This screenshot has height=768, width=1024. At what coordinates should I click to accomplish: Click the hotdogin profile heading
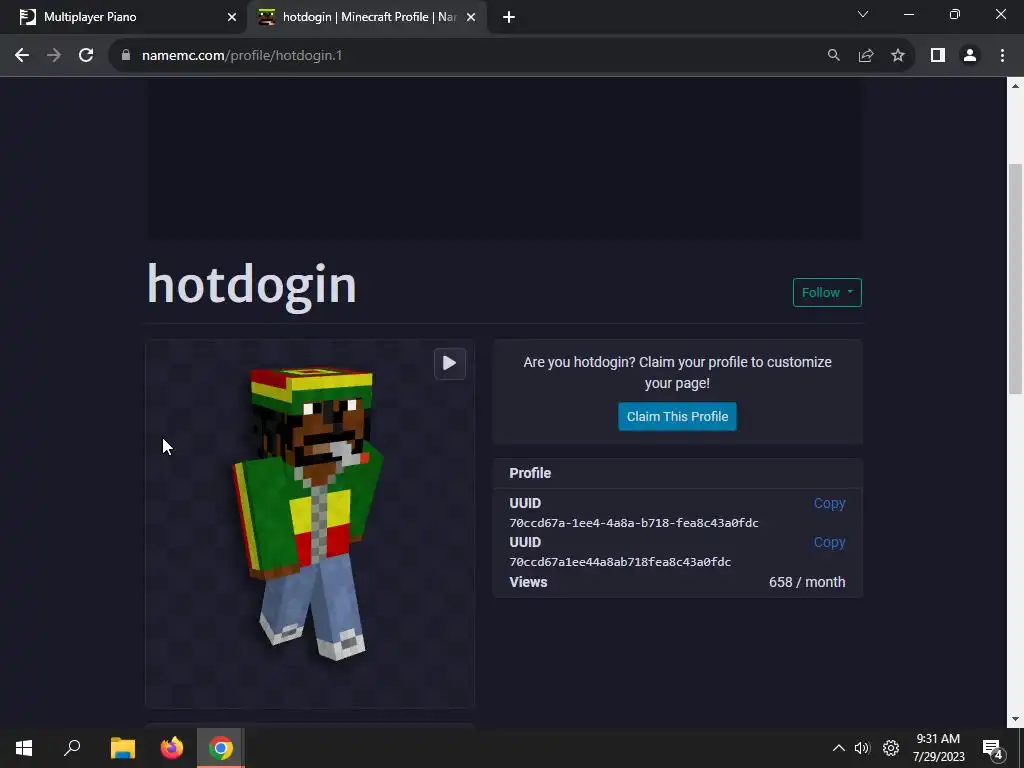coord(251,285)
